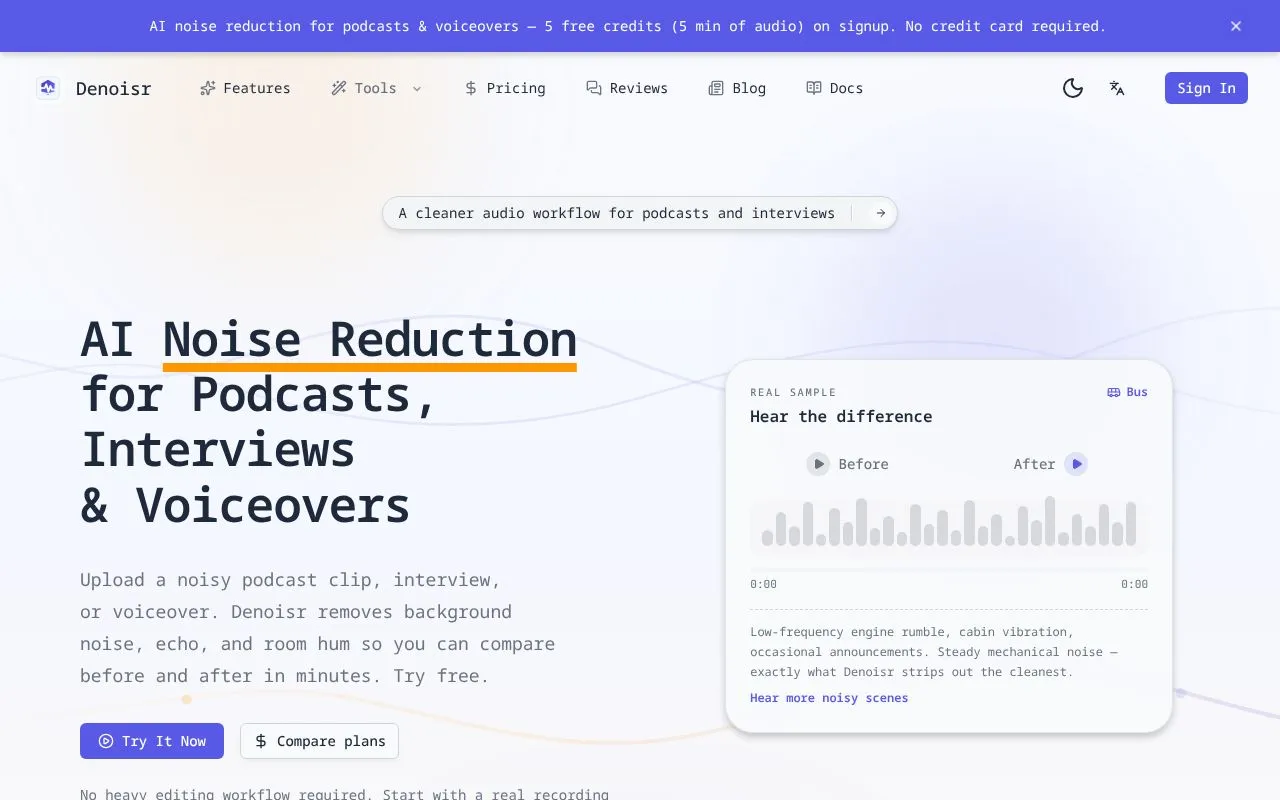Image resolution: width=1280 pixels, height=800 pixels.
Task: Click the Bus scene tag
Action: 1127,392
